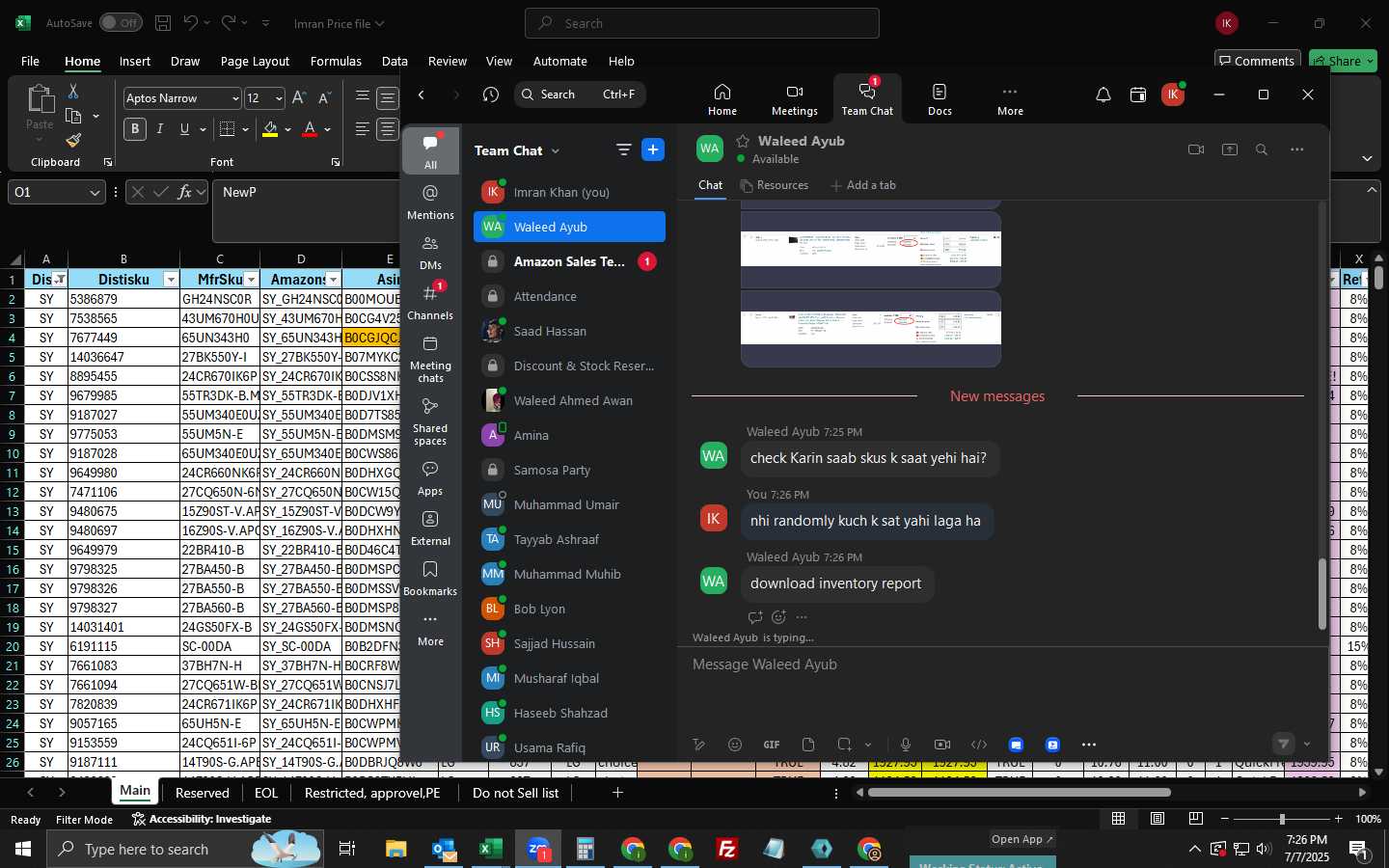Viewport: 1389px width, 868px height.
Task: Toggle Bold formatting in Excel
Action: coord(135,128)
